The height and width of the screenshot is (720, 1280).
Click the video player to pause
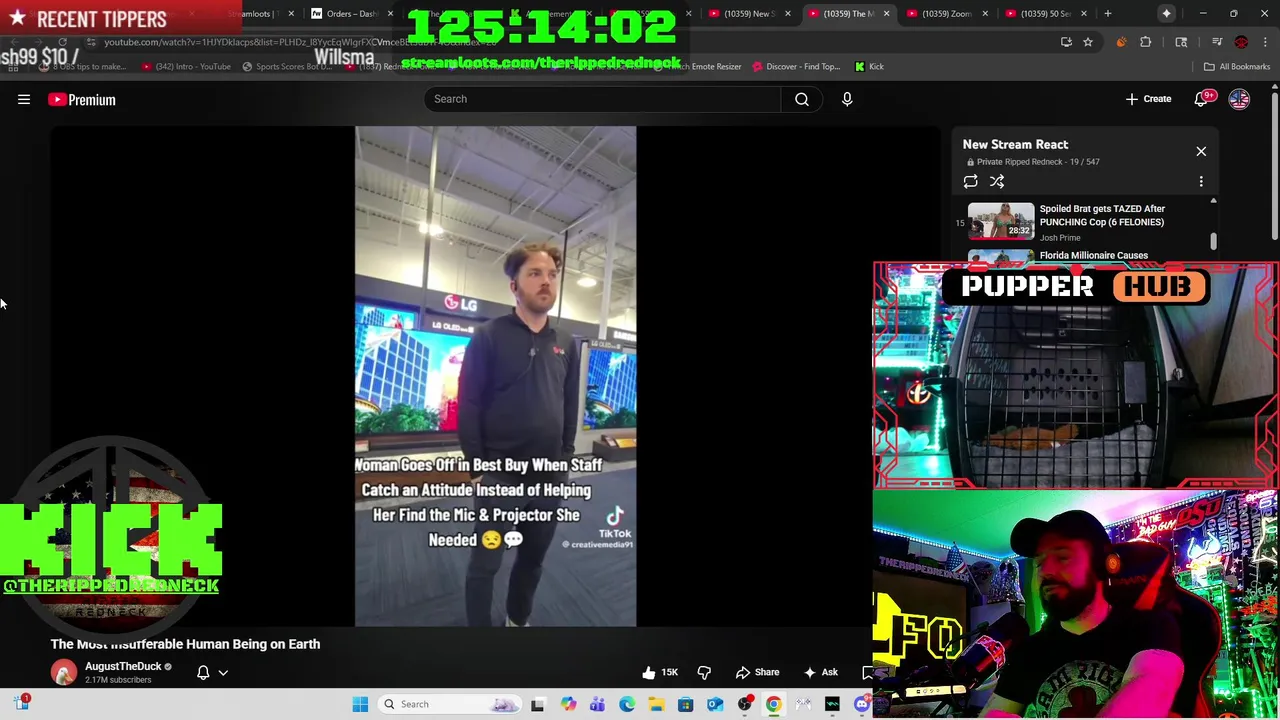point(495,376)
